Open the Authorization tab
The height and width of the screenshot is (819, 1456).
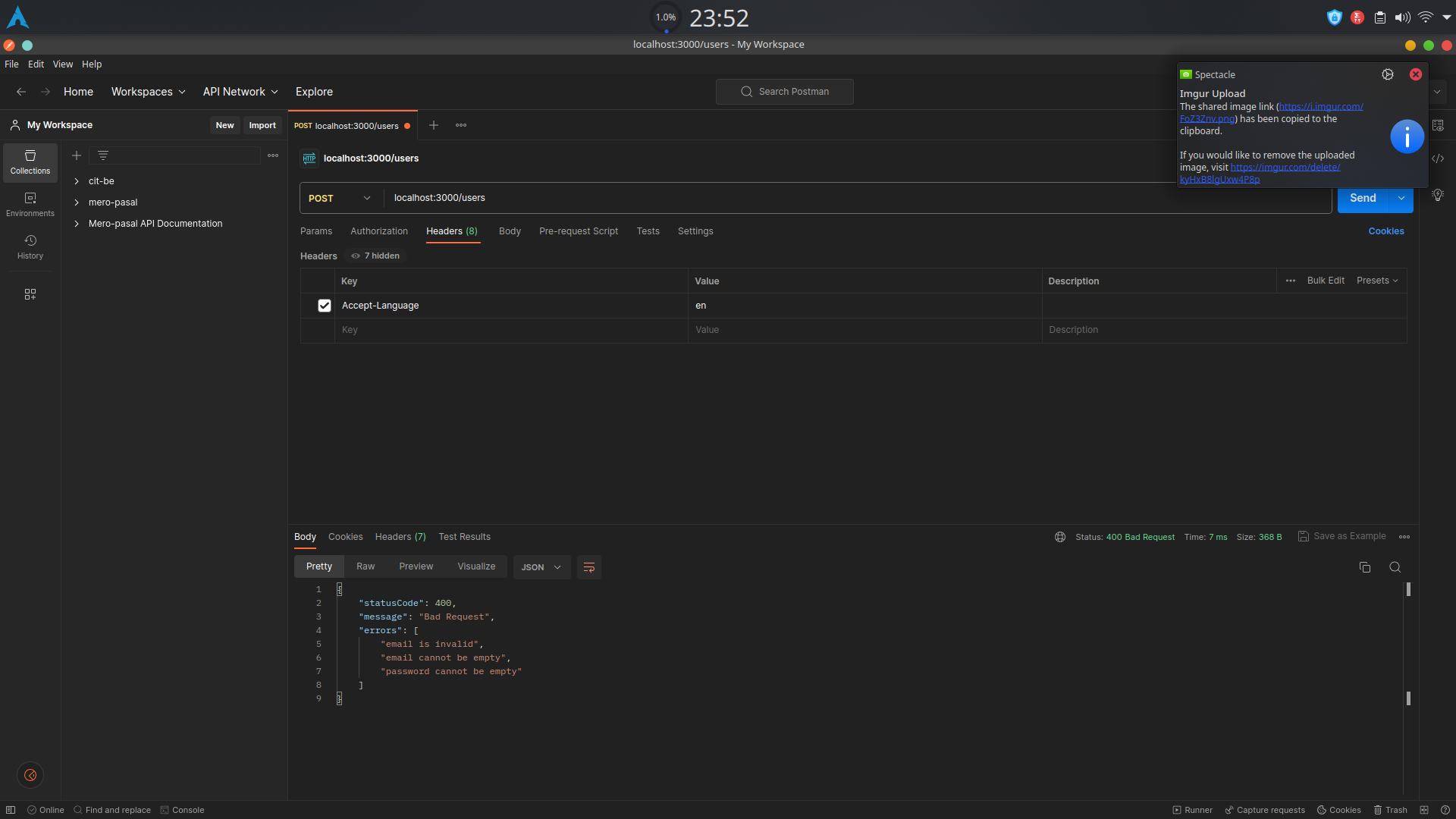pos(378,231)
